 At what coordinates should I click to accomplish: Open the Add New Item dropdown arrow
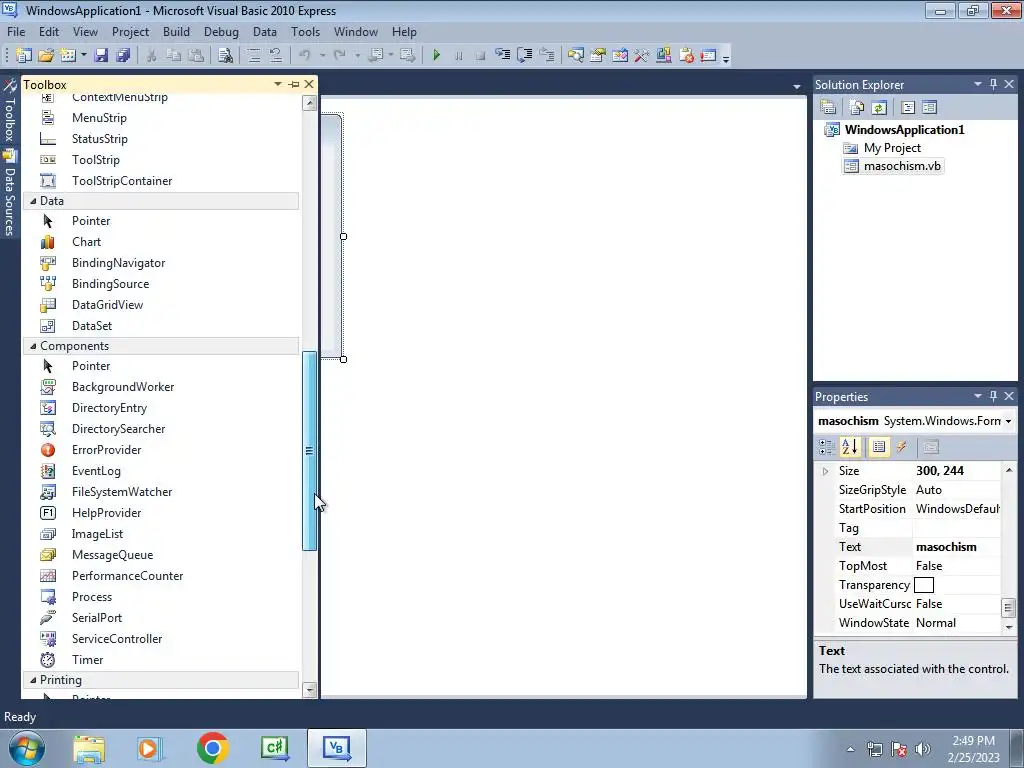(x=84, y=56)
